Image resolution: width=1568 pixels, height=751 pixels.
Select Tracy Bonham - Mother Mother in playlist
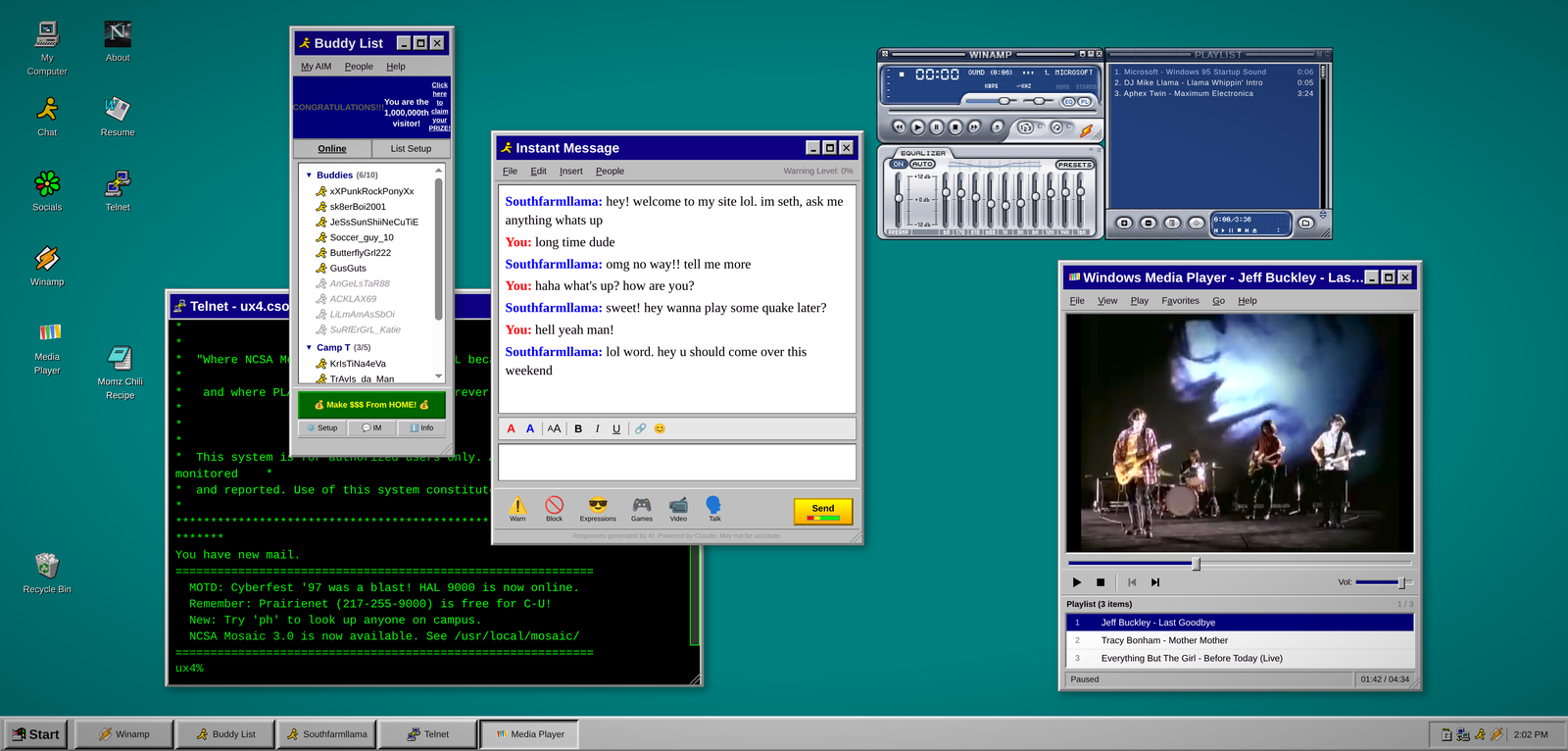click(x=1240, y=640)
